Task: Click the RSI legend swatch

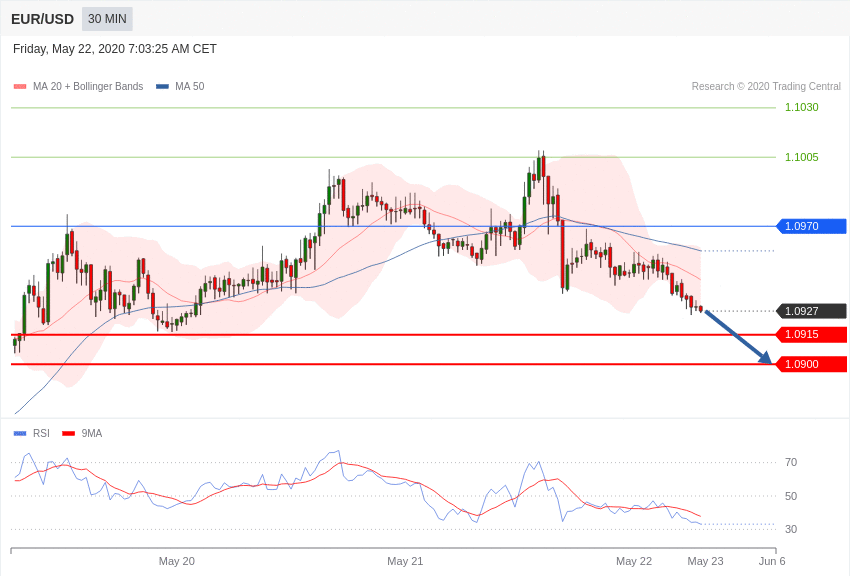Action: 20,433
